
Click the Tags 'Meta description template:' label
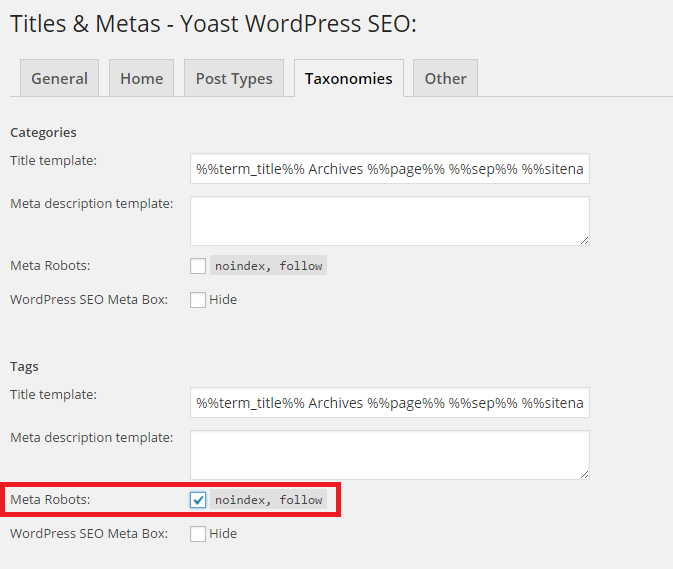click(91, 437)
